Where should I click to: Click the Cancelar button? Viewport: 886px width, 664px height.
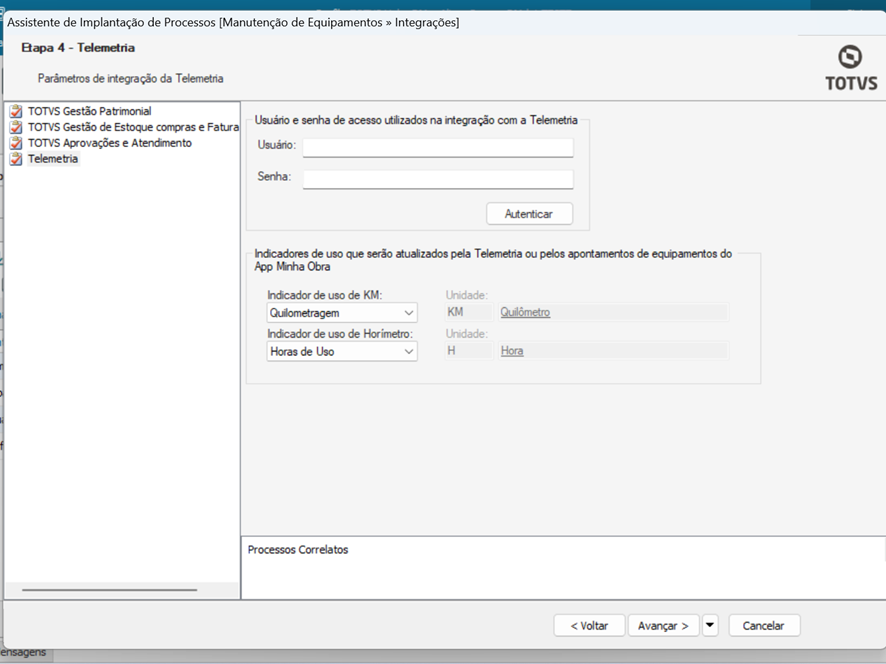tap(764, 626)
